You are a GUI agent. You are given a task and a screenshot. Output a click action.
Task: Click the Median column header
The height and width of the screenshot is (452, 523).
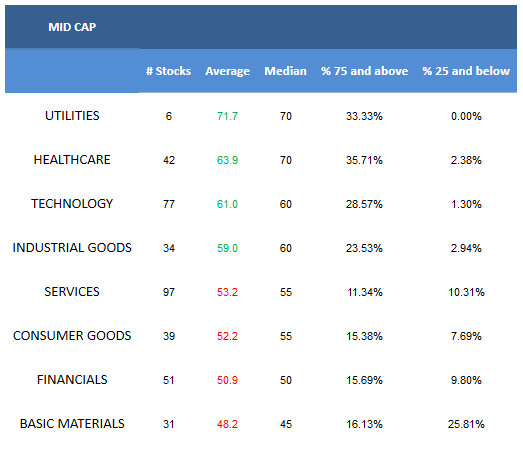pos(286,71)
